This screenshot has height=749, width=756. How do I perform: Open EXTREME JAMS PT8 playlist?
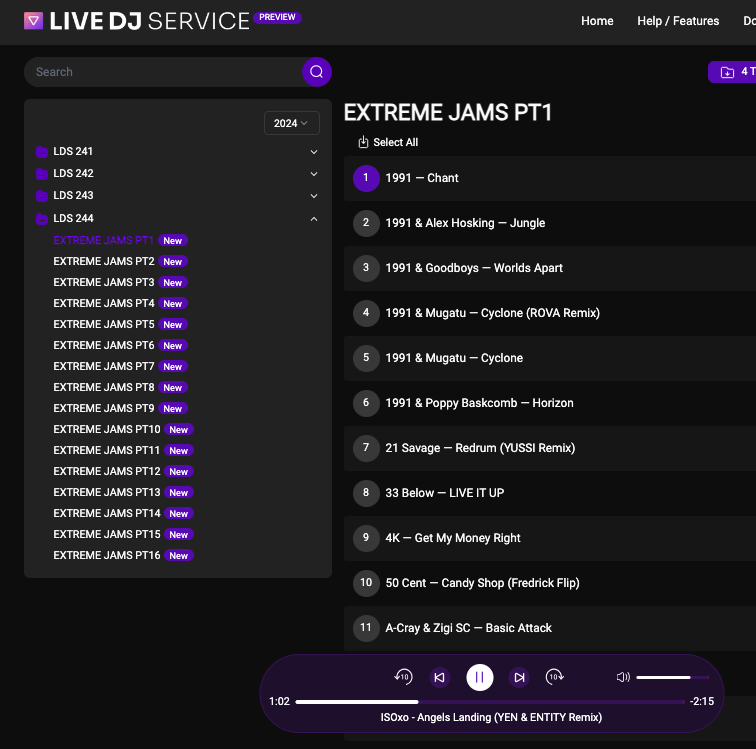(104, 387)
